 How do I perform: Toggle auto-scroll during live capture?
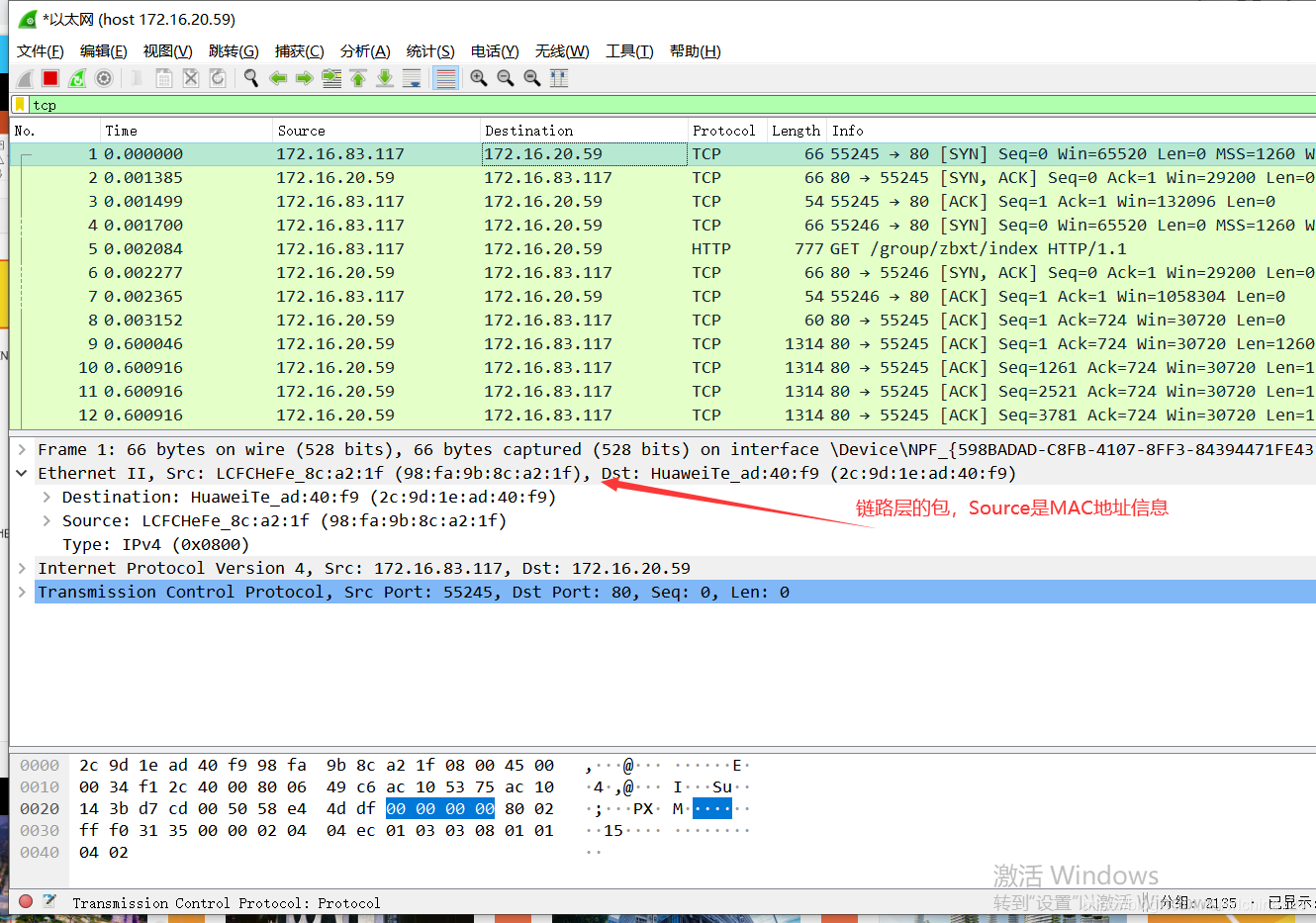point(412,78)
